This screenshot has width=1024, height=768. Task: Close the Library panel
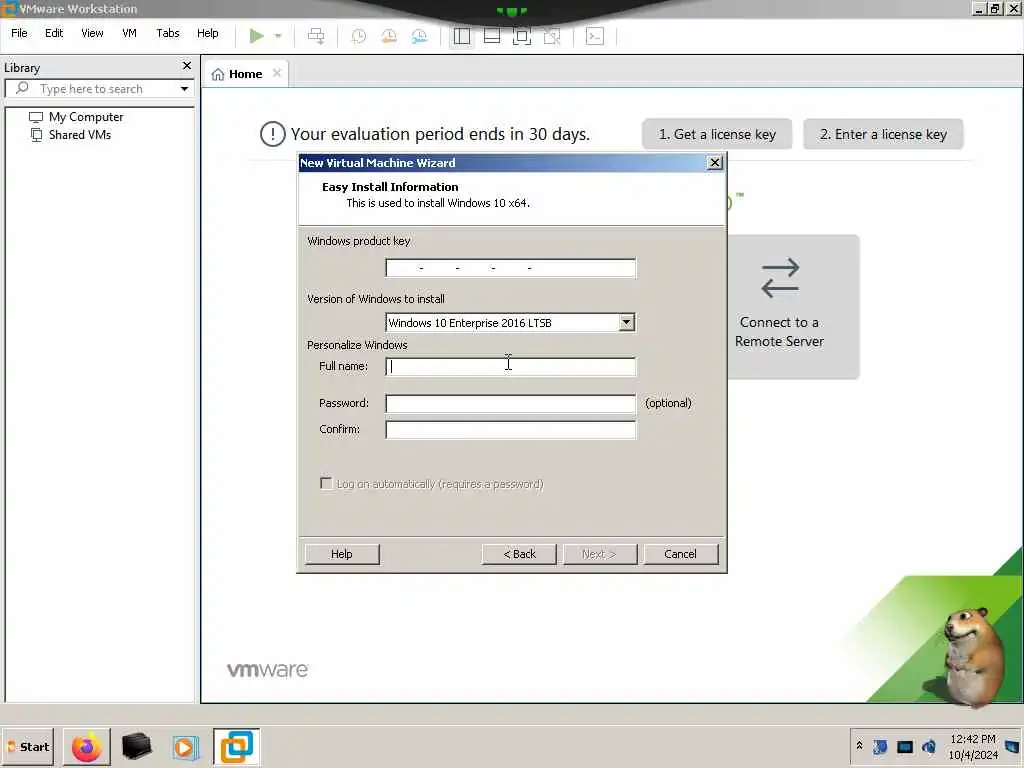[x=187, y=66]
